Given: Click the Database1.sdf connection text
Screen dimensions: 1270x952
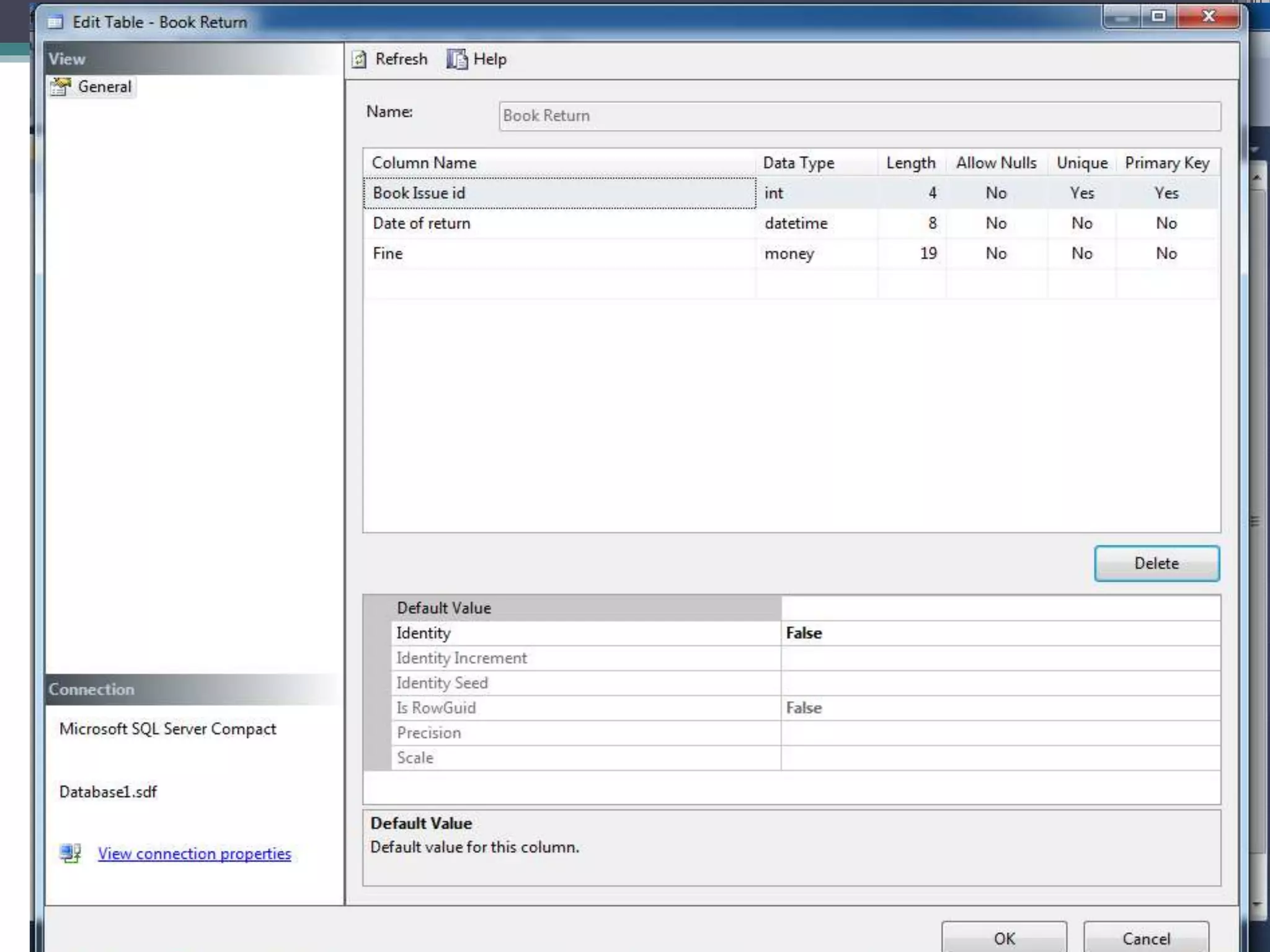Looking at the screenshot, I should tap(108, 792).
